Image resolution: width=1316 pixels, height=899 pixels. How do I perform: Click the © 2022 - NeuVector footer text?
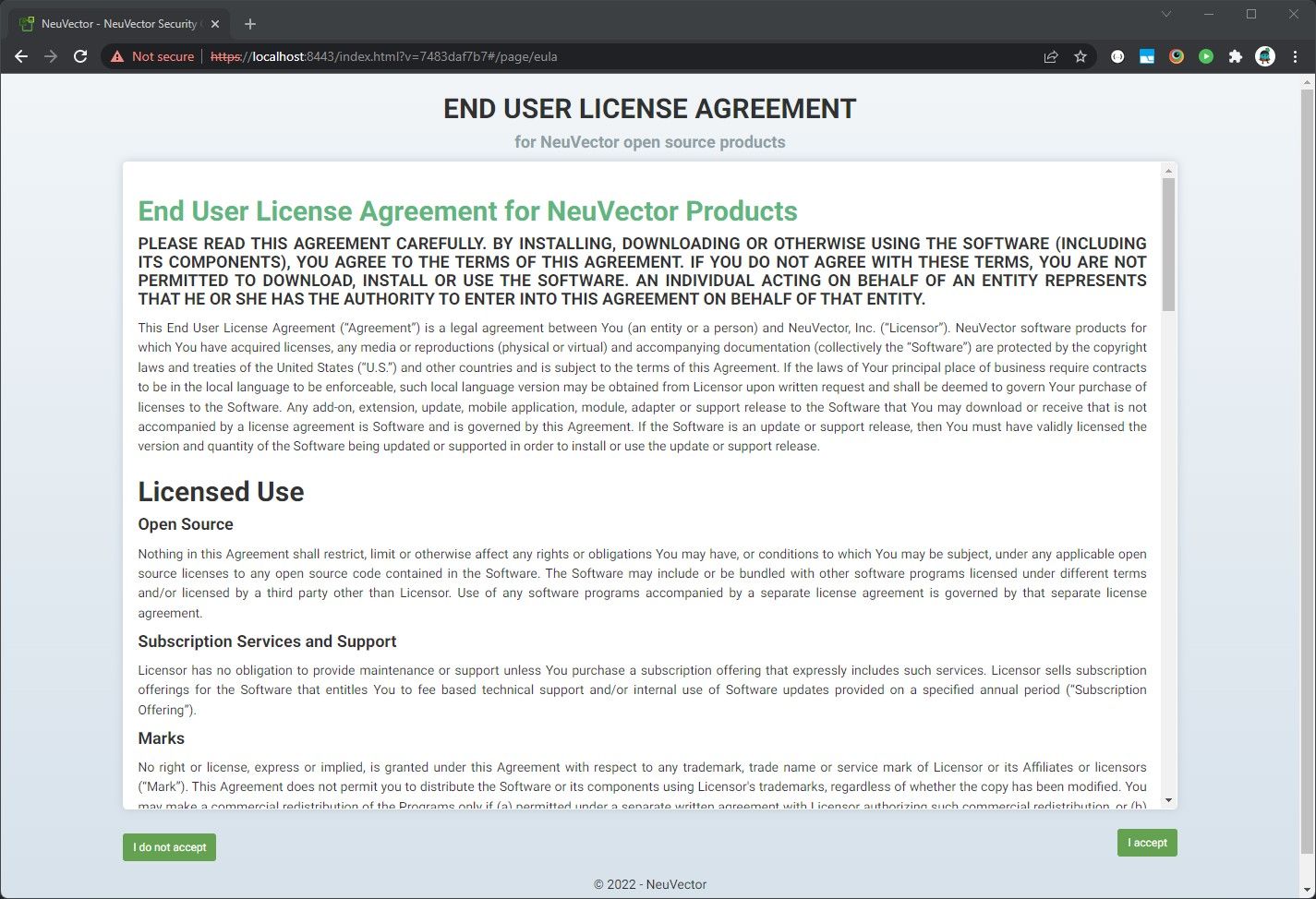point(650,884)
